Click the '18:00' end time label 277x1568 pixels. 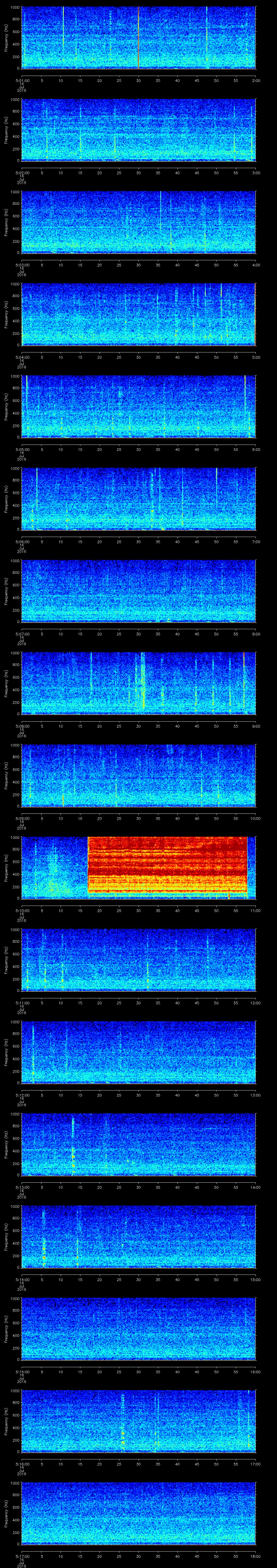[x=255, y=1556]
